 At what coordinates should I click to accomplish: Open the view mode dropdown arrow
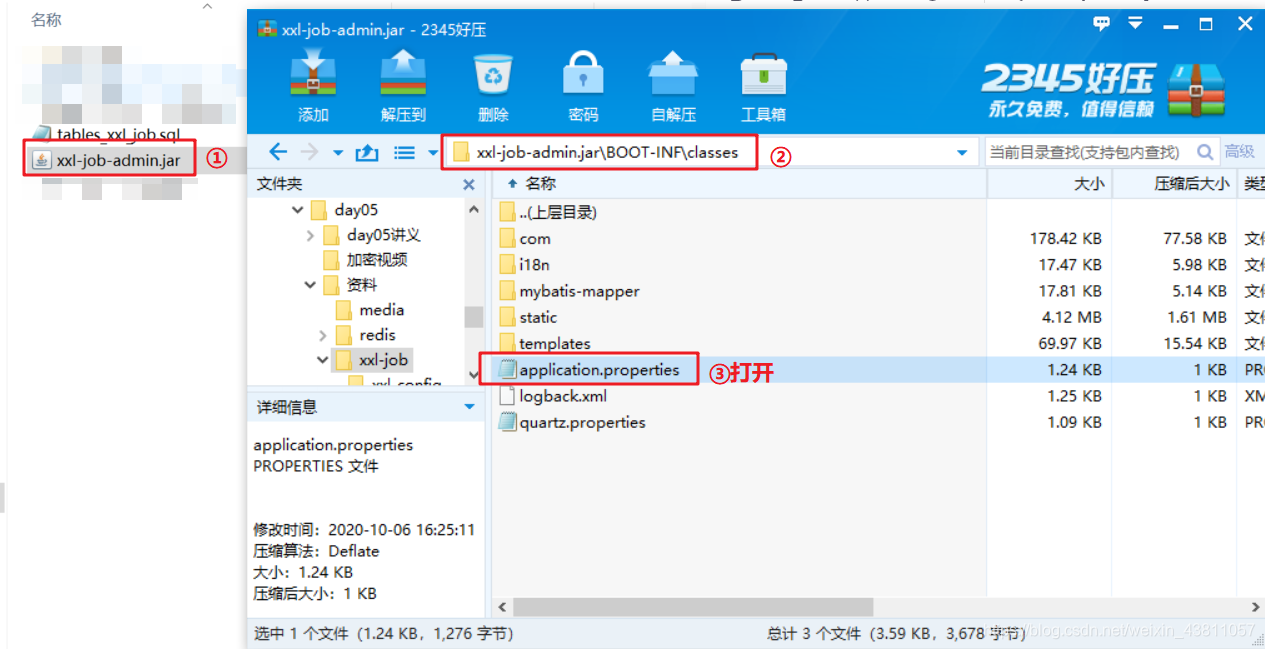click(x=433, y=153)
